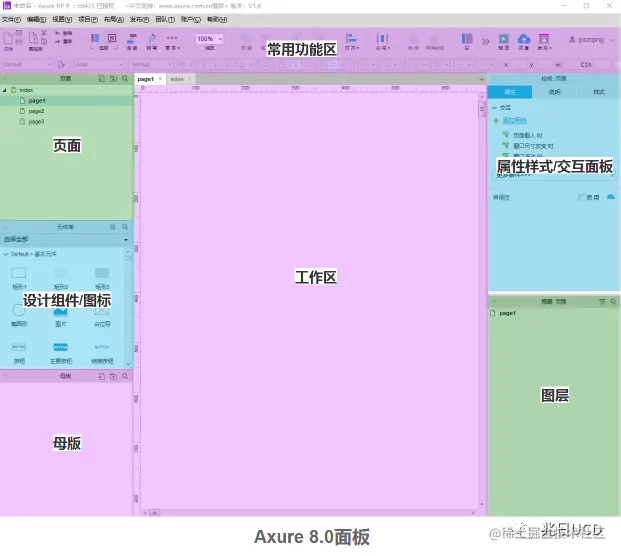Click search icon in pages panel
The height and width of the screenshot is (556, 621).
[x=125, y=79]
